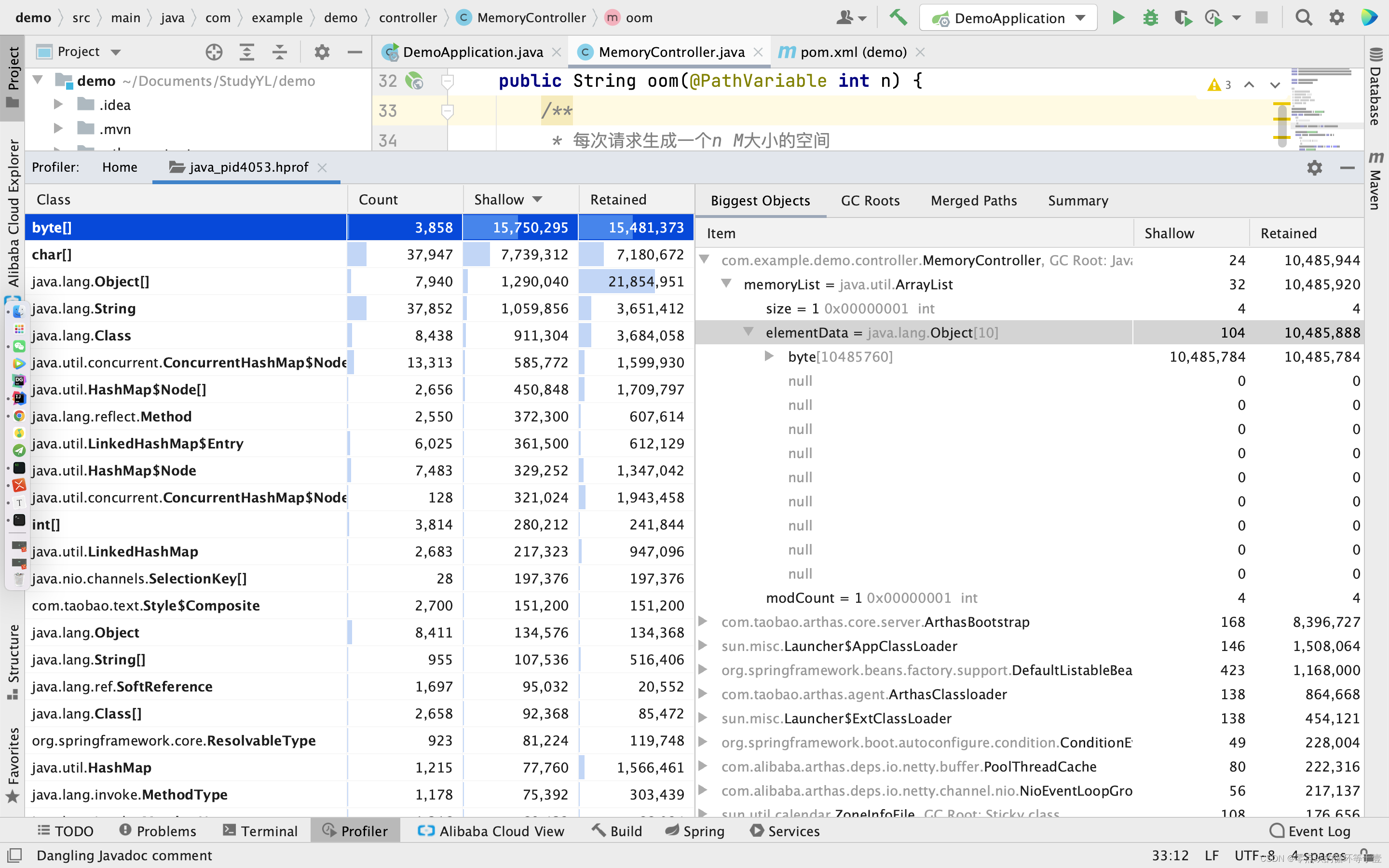Select opened file locate target icon
The width and height of the screenshot is (1389, 868).
click(214, 52)
